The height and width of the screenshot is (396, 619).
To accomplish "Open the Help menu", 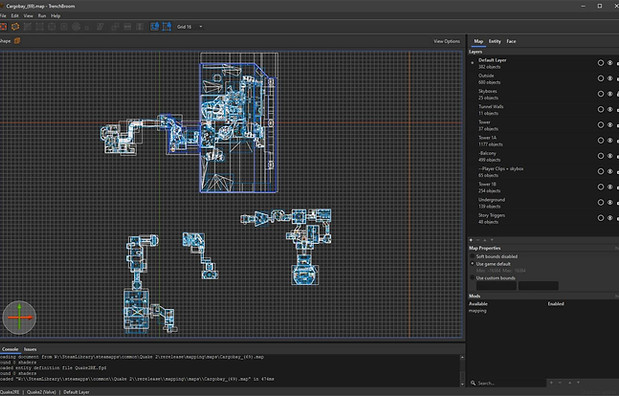I will pyautogui.click(x=56, y=16).
